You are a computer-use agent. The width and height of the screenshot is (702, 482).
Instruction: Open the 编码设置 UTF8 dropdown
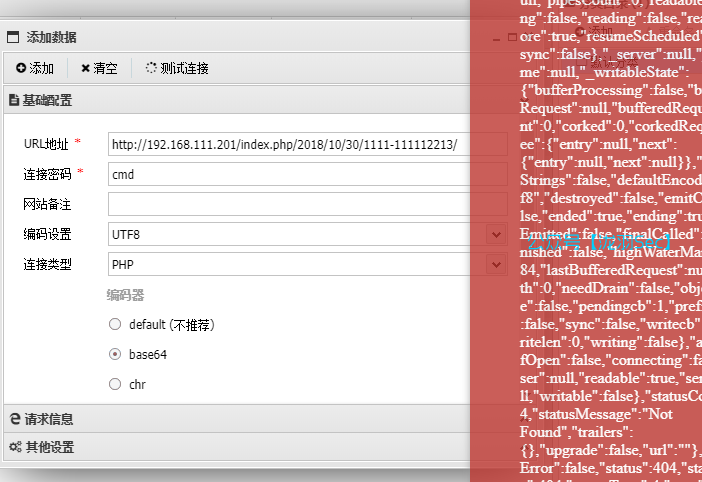[496, 234]
